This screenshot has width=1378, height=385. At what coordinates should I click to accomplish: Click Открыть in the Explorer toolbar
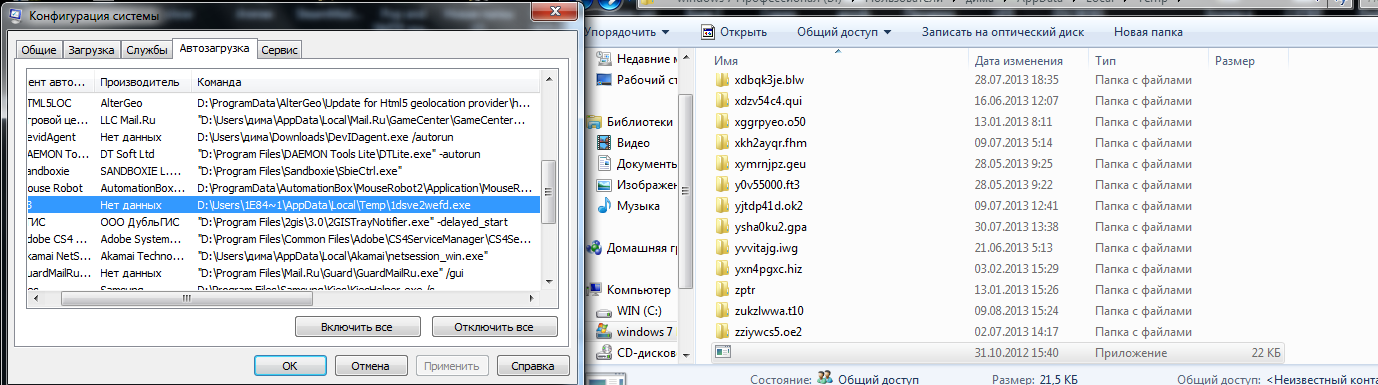pyautogui.click(x=735, y=32)
